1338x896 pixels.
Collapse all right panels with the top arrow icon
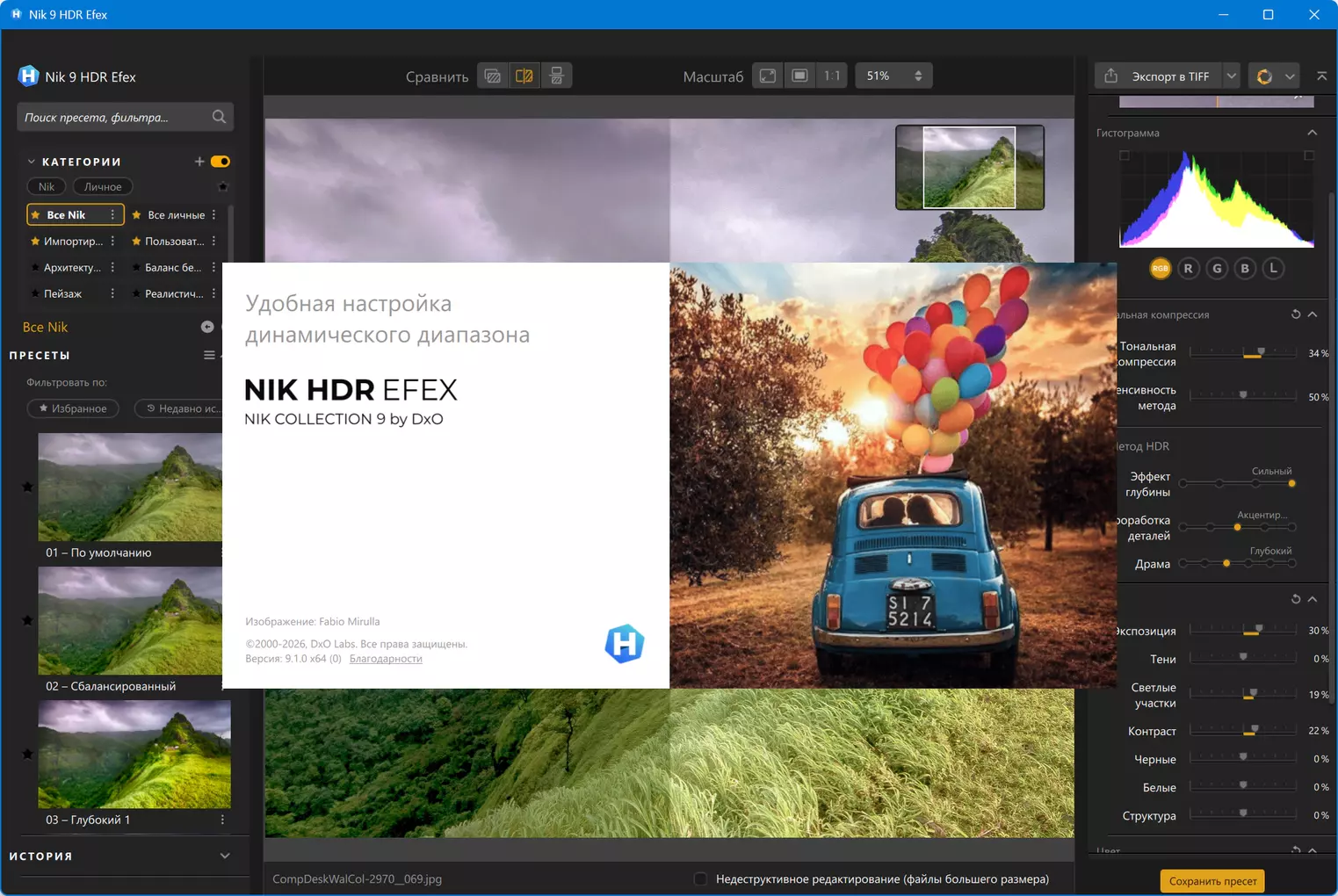pyautogui.click(x=1321, y=76)
